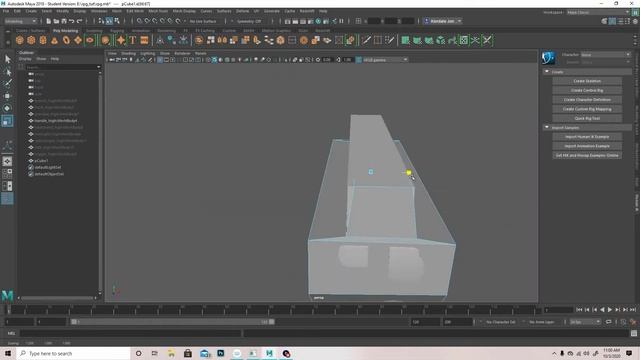640x360 pixels.
Task: Click the Play forwards button
Action: (610, 310)
